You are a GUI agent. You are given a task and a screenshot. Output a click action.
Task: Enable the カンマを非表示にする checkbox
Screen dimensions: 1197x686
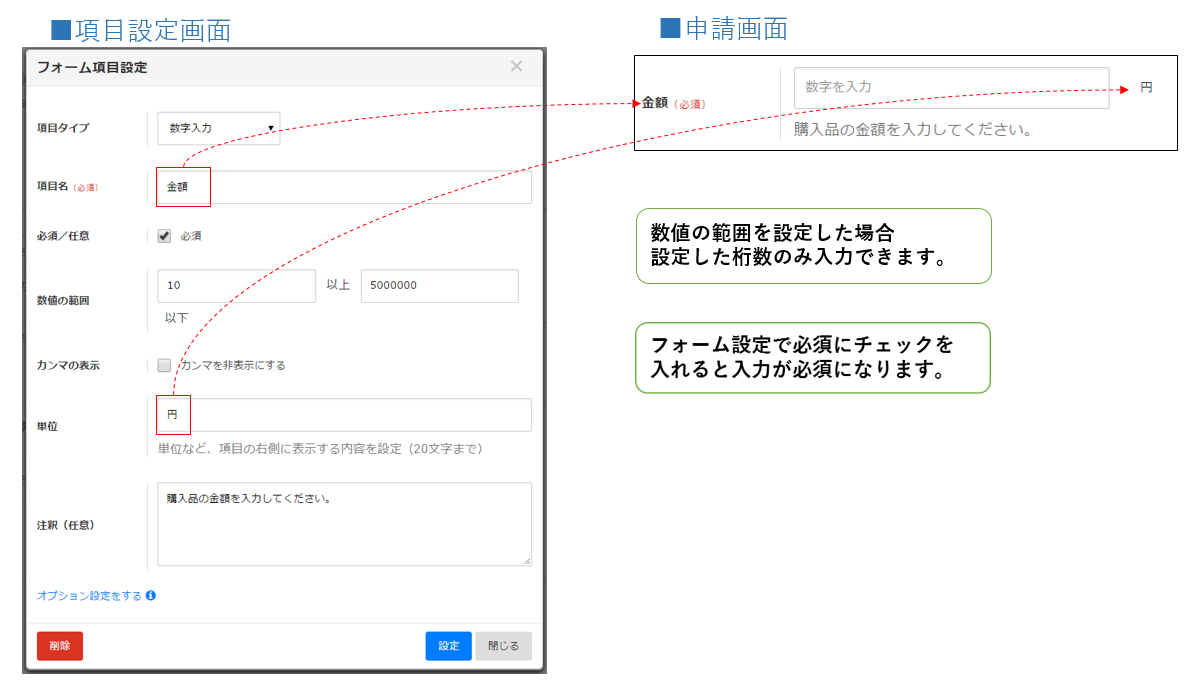(165, 366)
